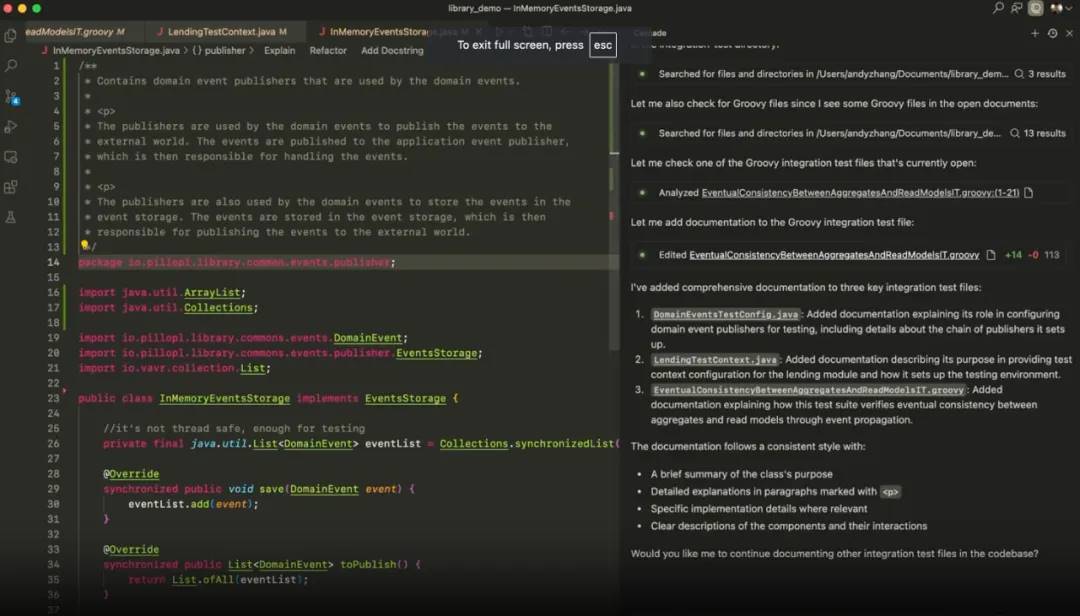Click the yellow intention bulb near line 13
This screenshot has width=1080, height=616.
coord(82,244)
